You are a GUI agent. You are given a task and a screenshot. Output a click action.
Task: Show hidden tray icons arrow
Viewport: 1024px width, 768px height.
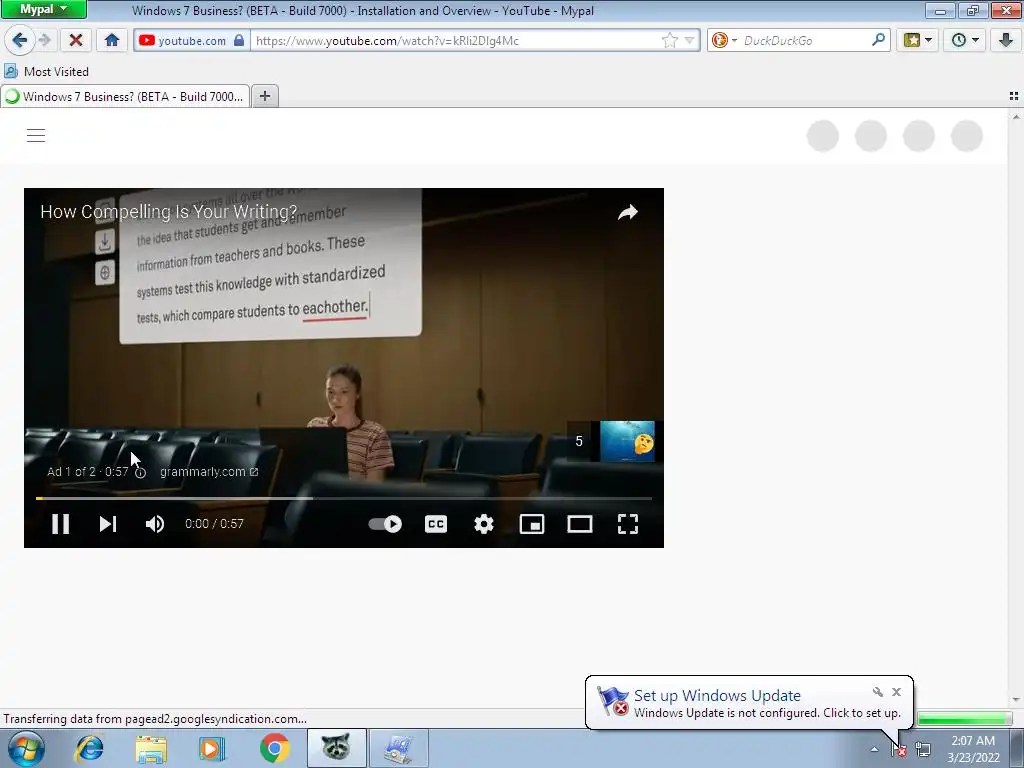coord(874,749)
